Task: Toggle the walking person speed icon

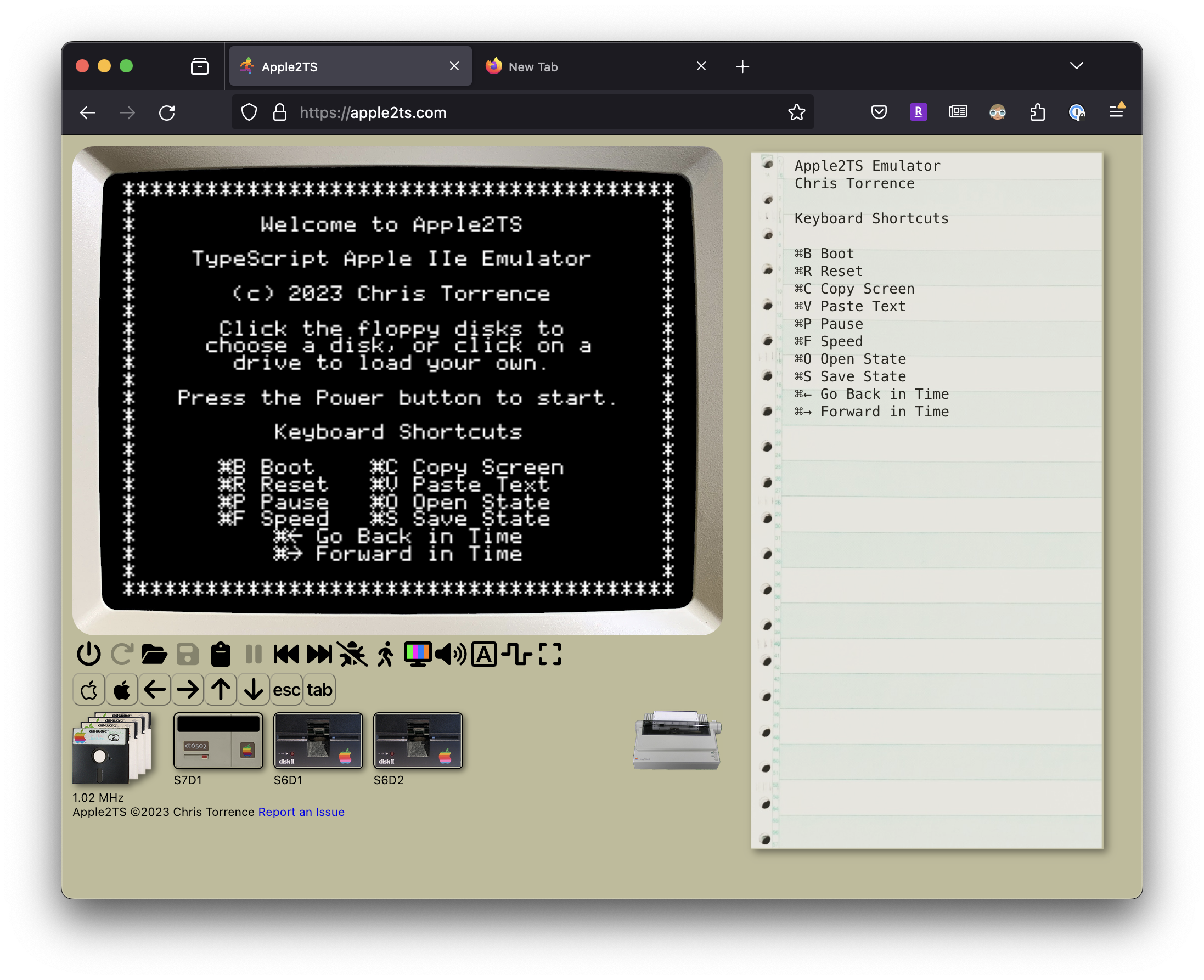Action: 386,655
